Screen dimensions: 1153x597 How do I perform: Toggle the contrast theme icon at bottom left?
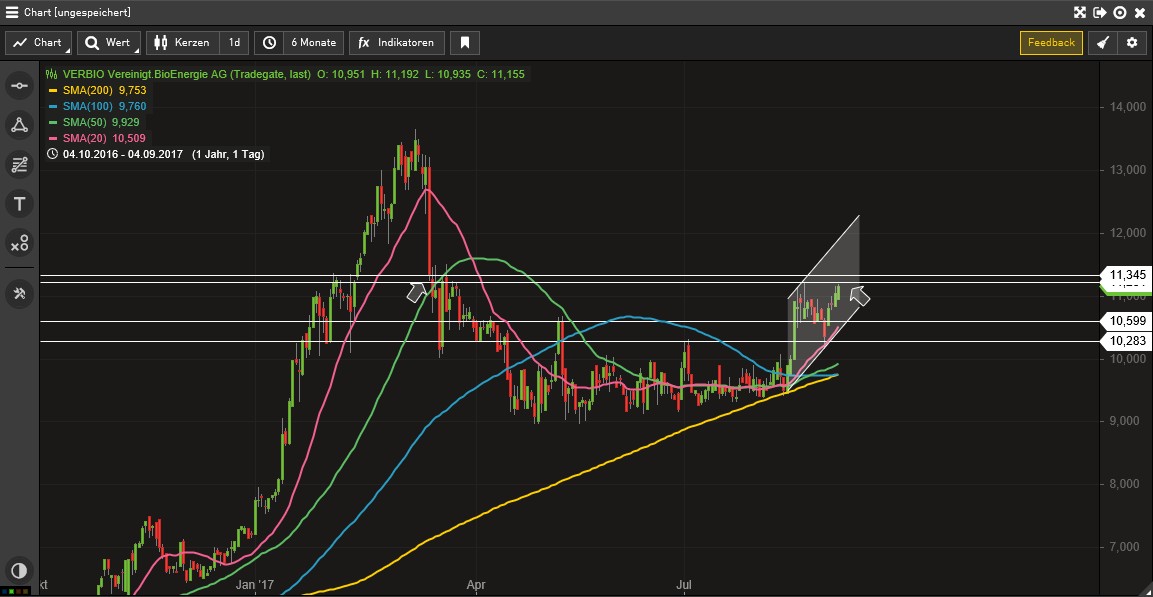pos(19,571)
